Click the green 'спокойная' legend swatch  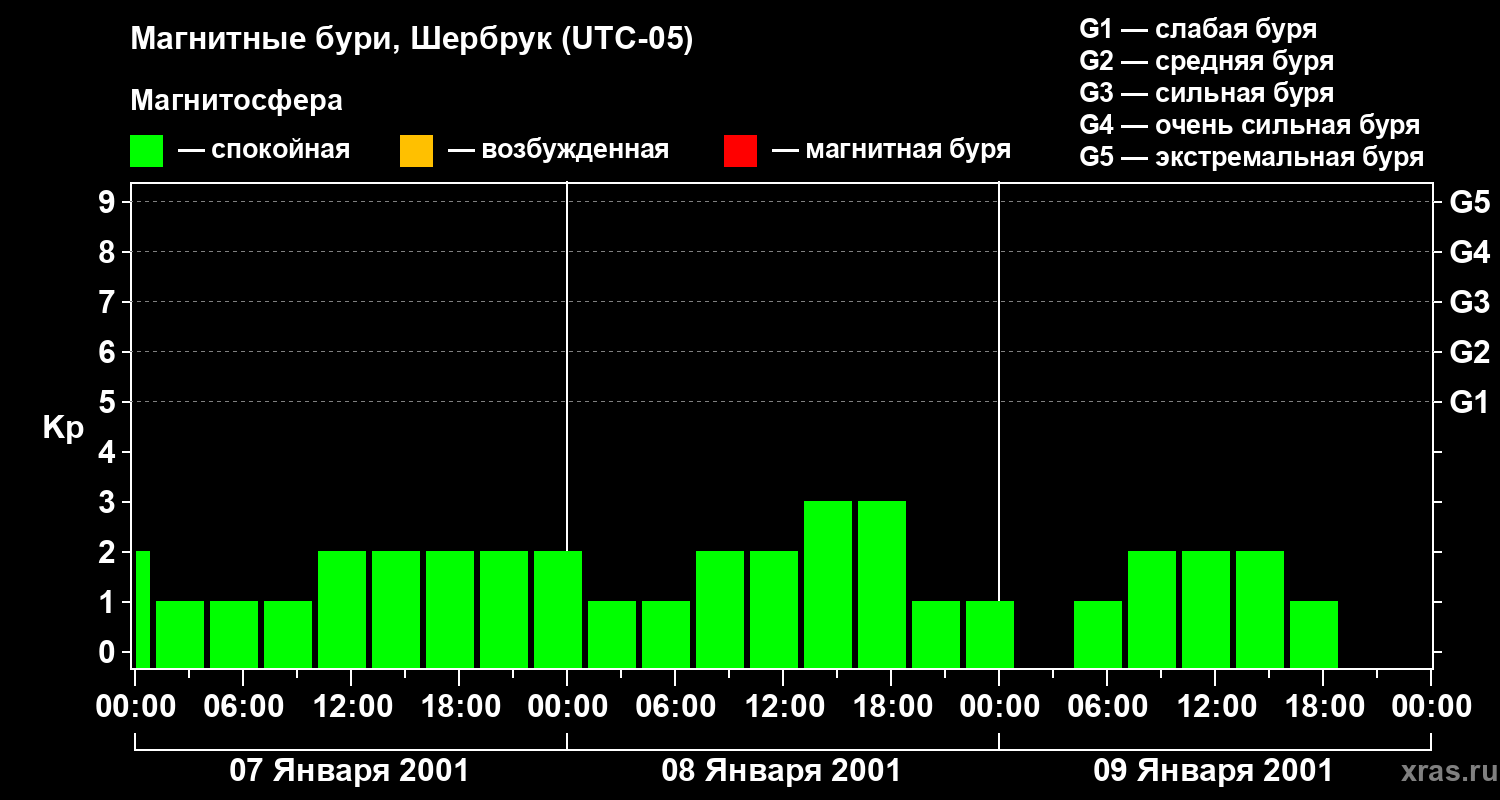(x=147, y=151)
